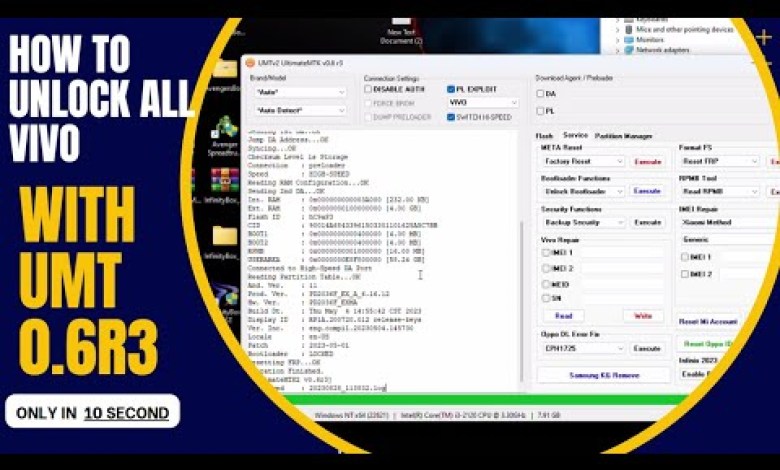
Task: Open the Unlock Bootloader dropdown
Action: (x=582, y=191)
